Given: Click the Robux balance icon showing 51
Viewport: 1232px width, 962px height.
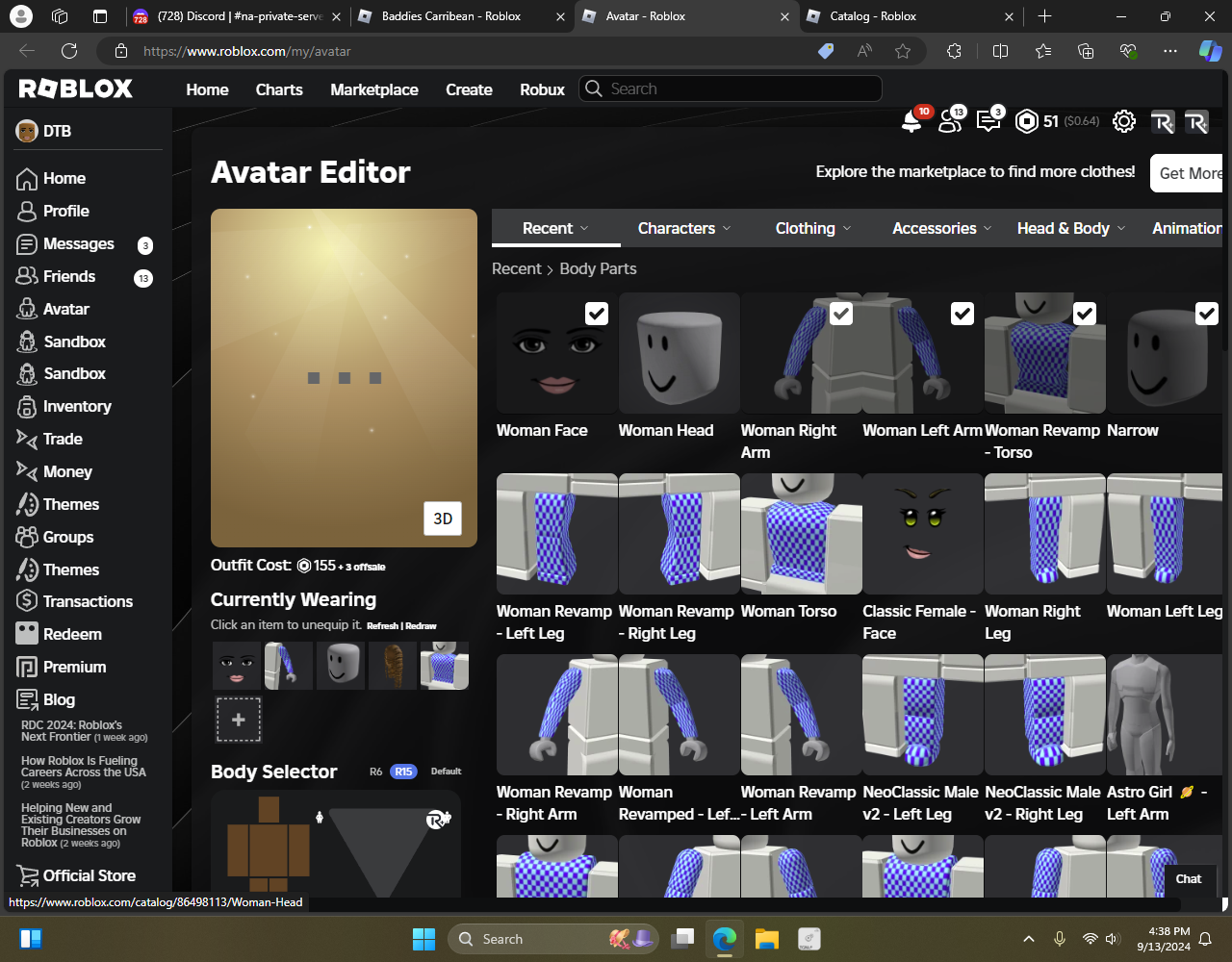Looking at the screenshot, I should click(1027, 121).
